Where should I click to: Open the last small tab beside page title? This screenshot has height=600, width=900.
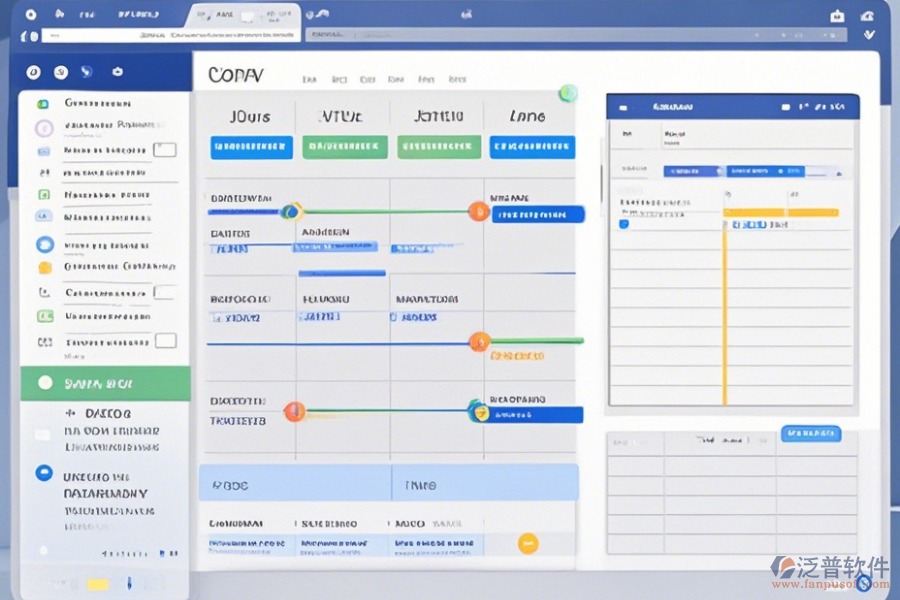click(x=457, y=79)
